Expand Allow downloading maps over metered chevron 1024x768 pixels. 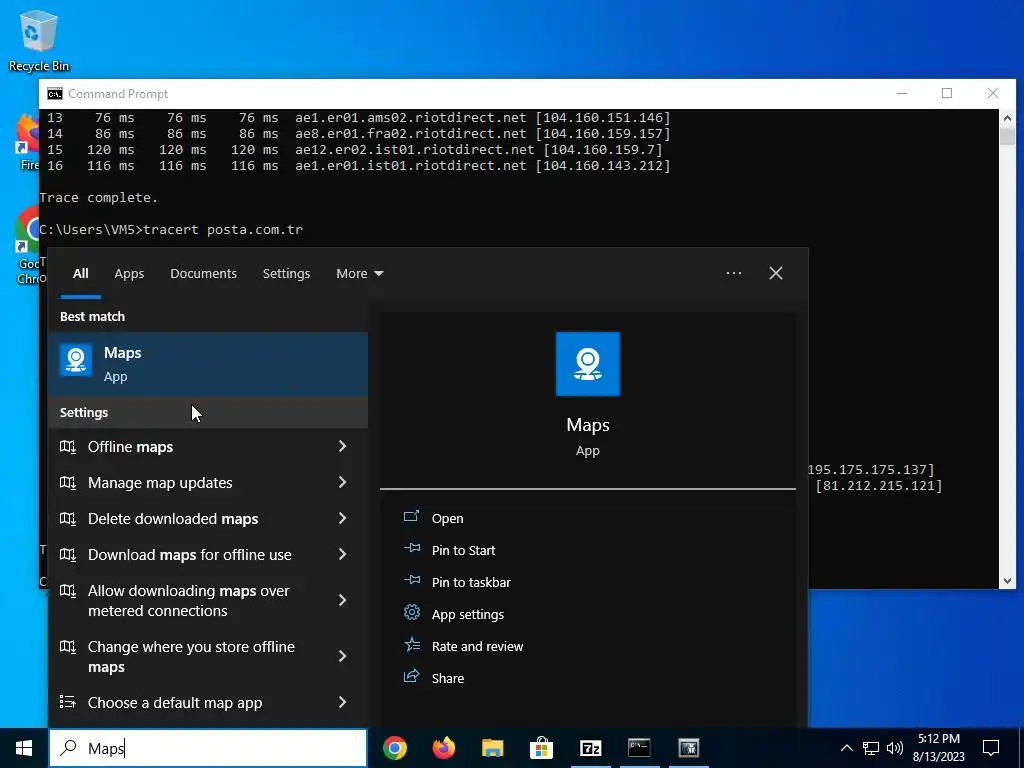(342, 600)
